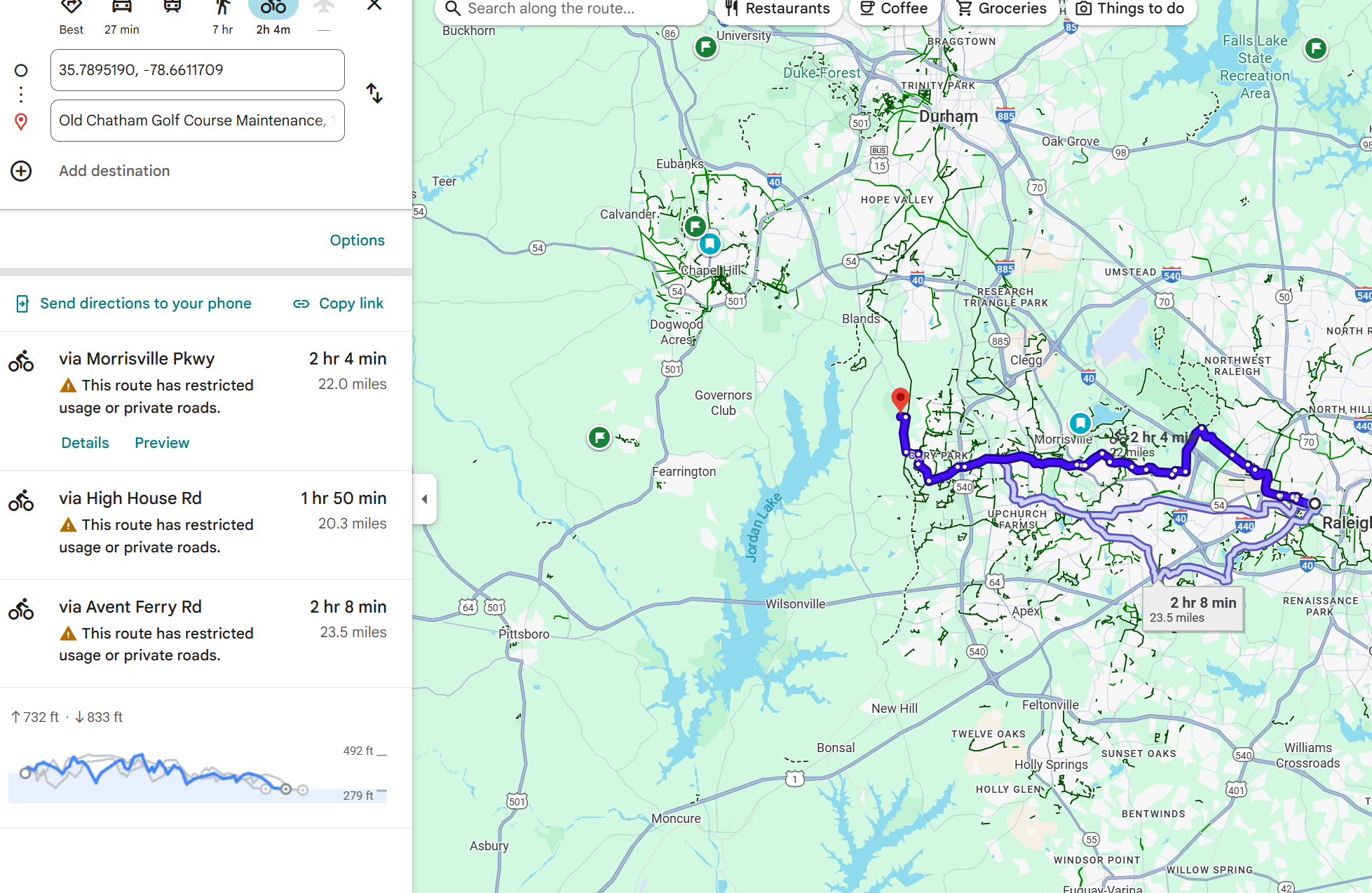The width and height of the screenshot is (1372, 893).
Task: Select the cycling travel mode icon
Action: pyautogui.click(x=273, y=8)
